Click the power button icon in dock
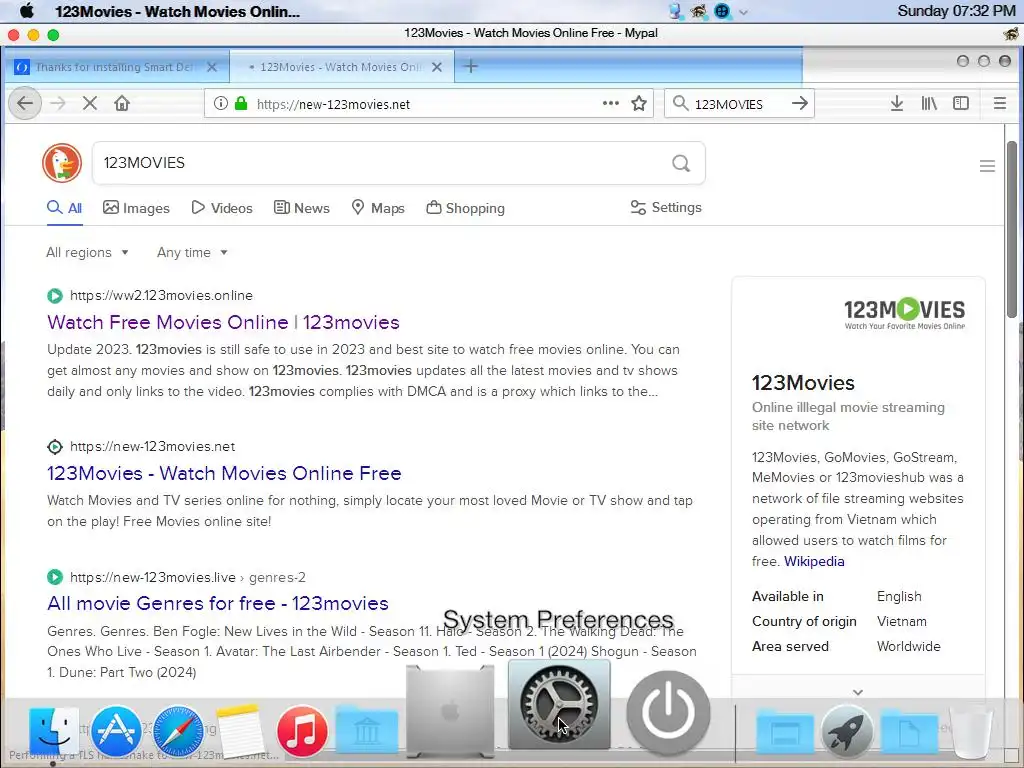The height and width of the screenshot is (768, 1024). pyautogui.click(x=668, y=712)
